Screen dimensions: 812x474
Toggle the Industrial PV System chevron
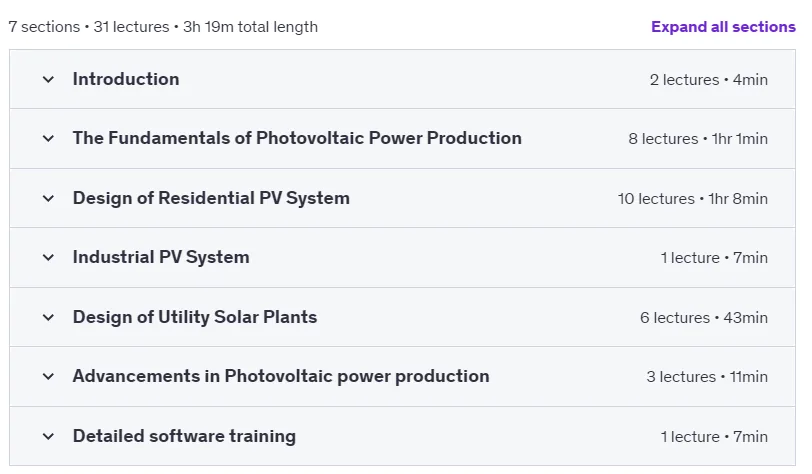[48, 257]
